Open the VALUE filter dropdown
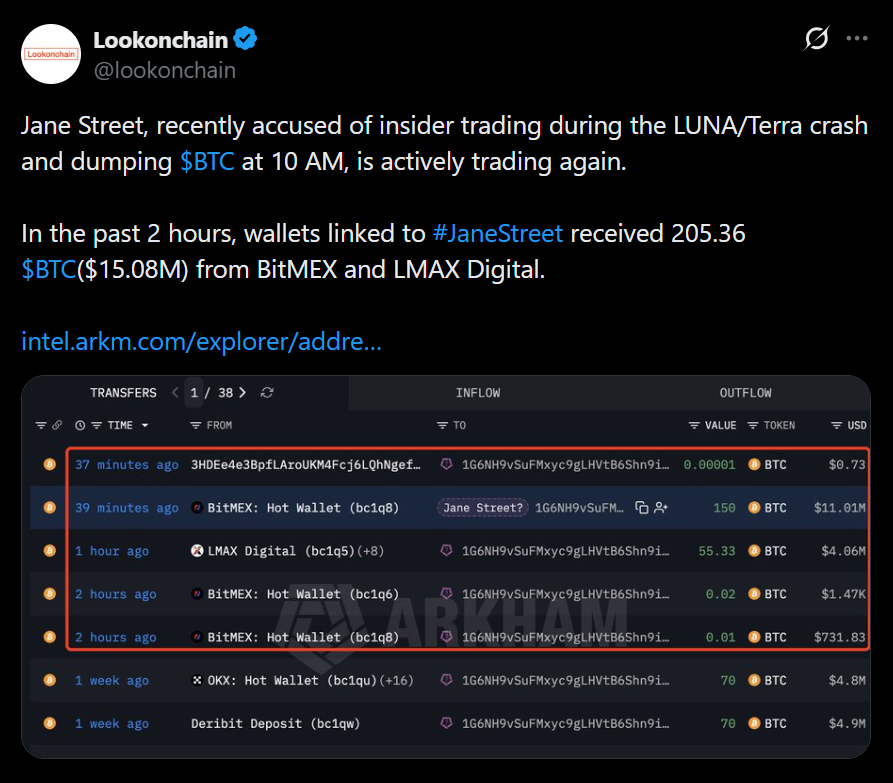893x783 pixels. coord(694,425)
